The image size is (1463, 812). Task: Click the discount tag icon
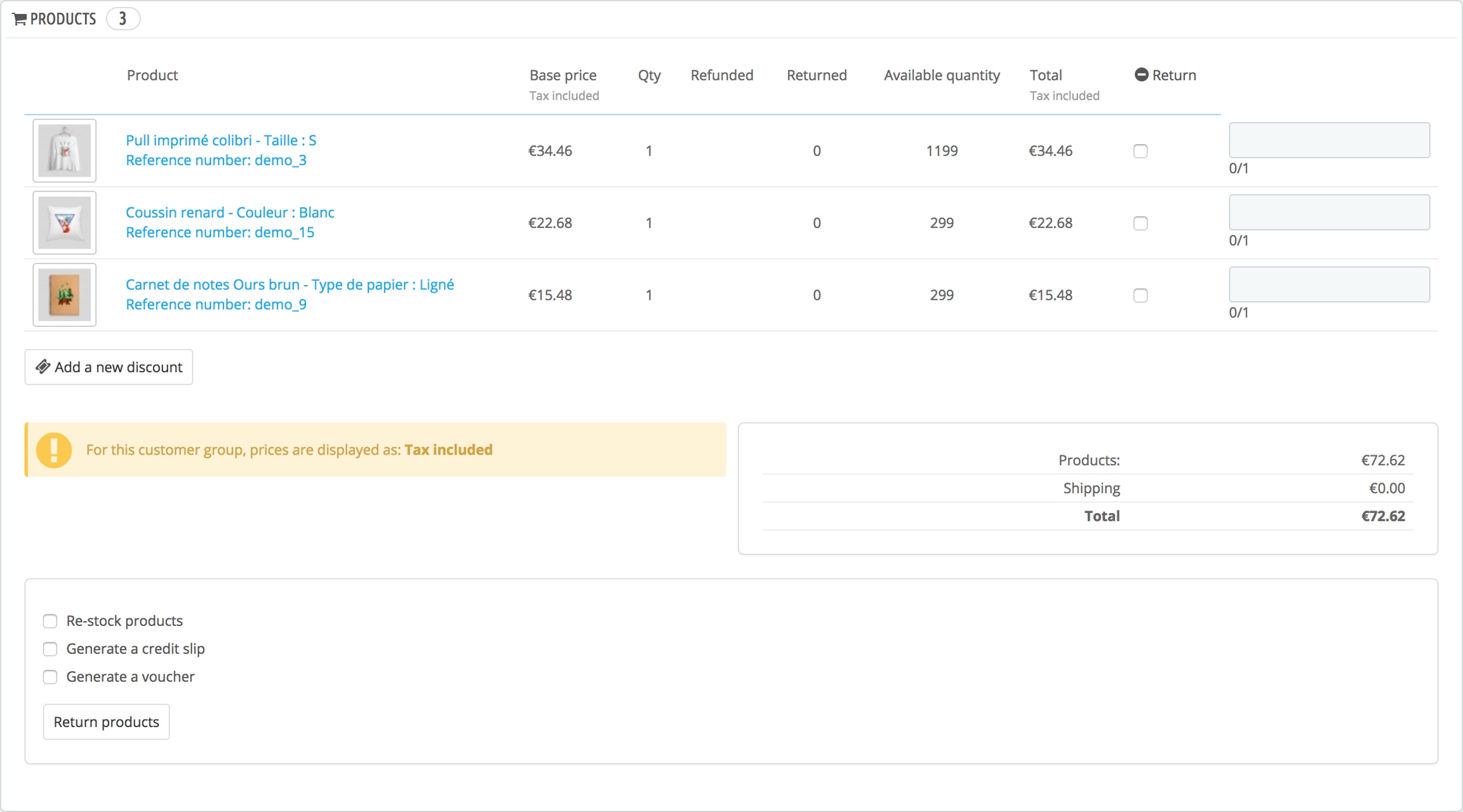[43, 367]
